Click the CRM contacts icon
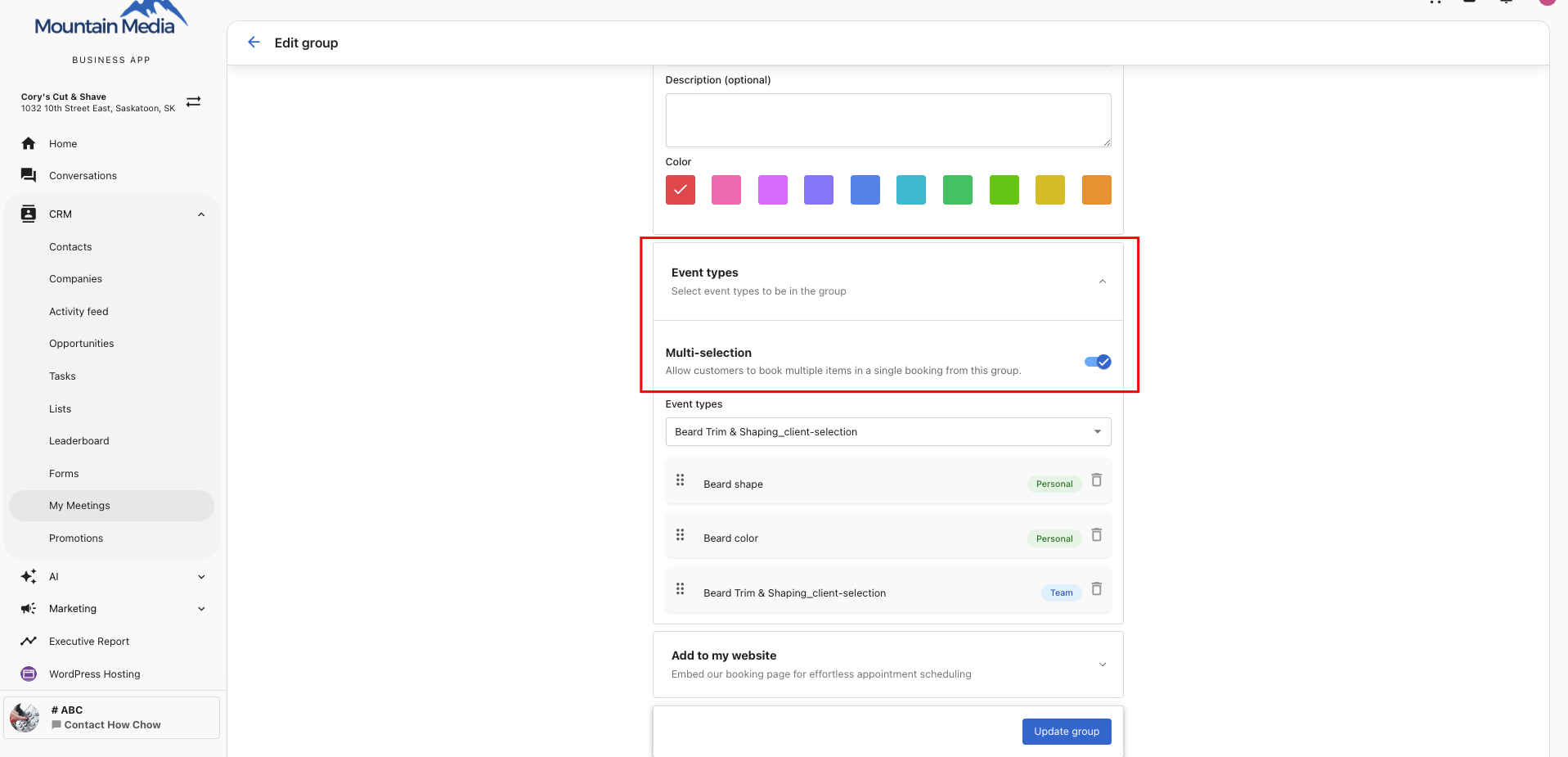 coord(29,214)
